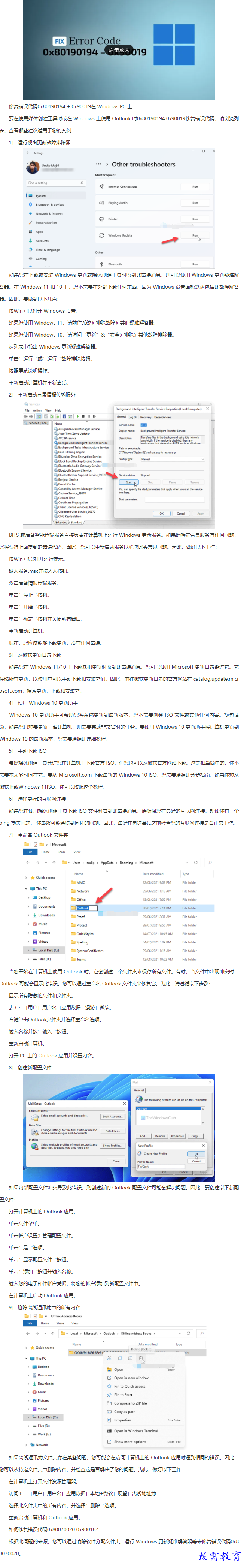Expand Documents node in Microsoft folder Explorer tree
244x1568 pixels.
click(x=28, y=906)
